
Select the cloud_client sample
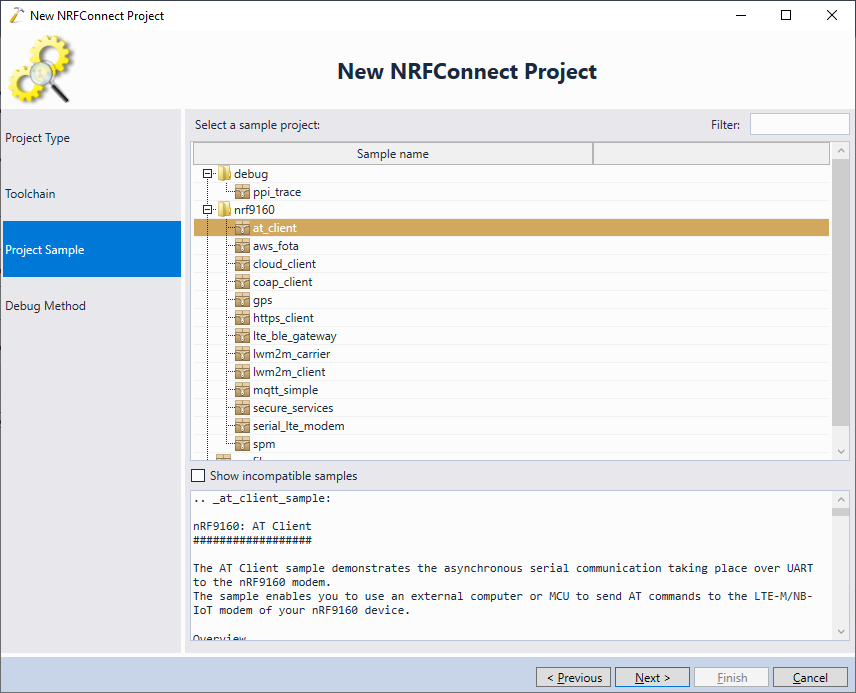tap(284, 264)
